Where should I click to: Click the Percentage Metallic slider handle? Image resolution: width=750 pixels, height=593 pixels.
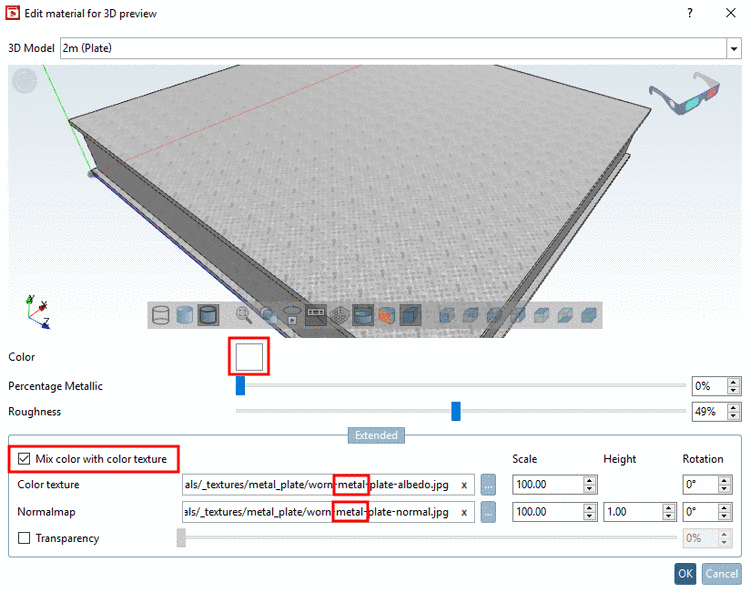point(240,385)
